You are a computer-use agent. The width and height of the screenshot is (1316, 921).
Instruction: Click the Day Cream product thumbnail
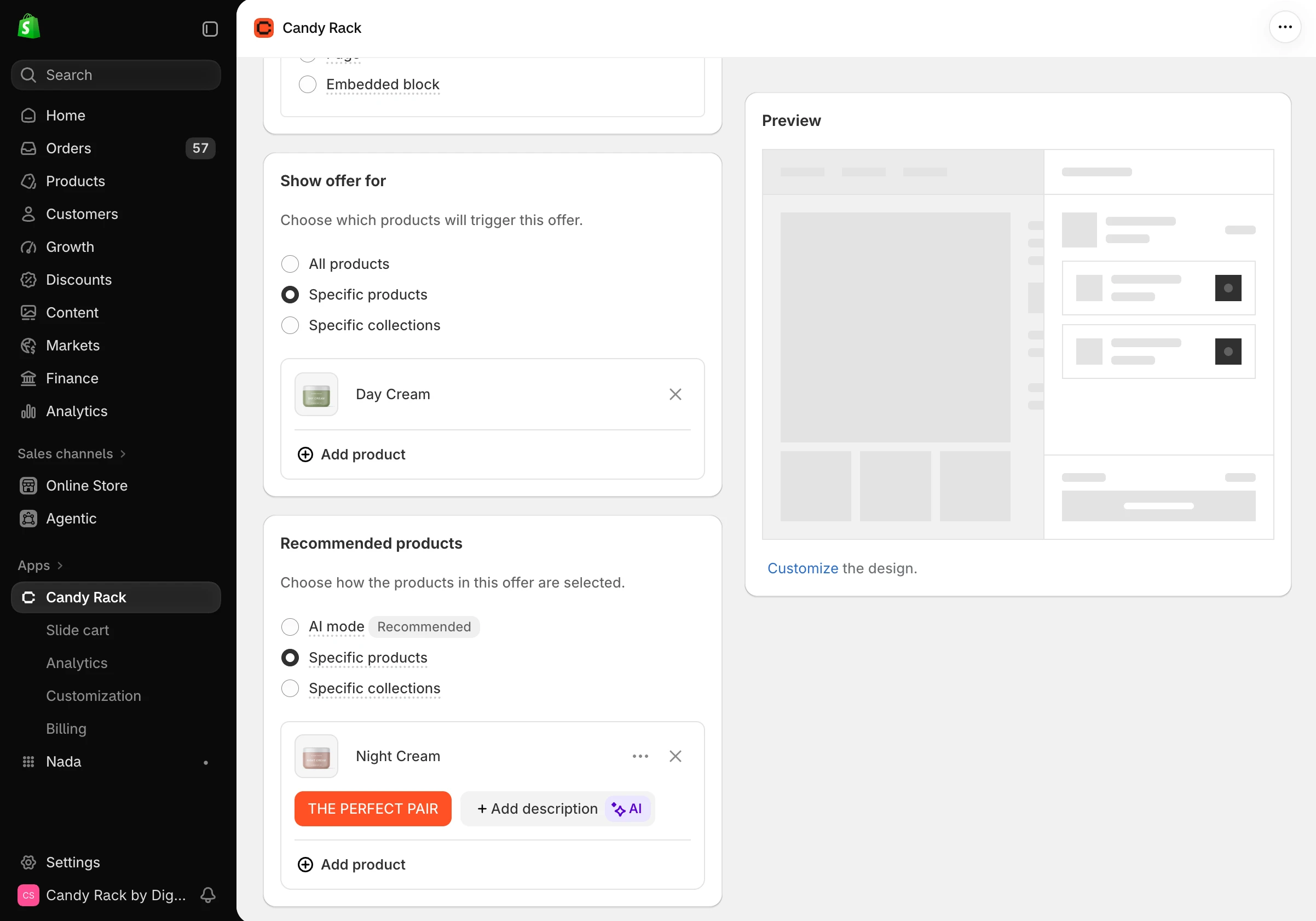(316, 395)
